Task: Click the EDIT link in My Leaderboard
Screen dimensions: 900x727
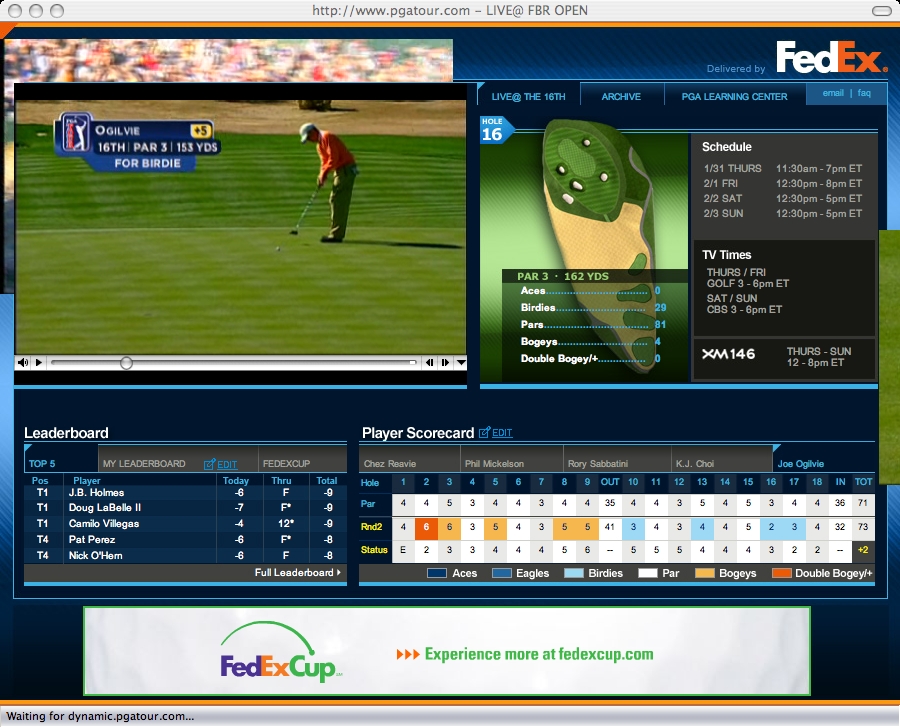Action: click(227, 464)
